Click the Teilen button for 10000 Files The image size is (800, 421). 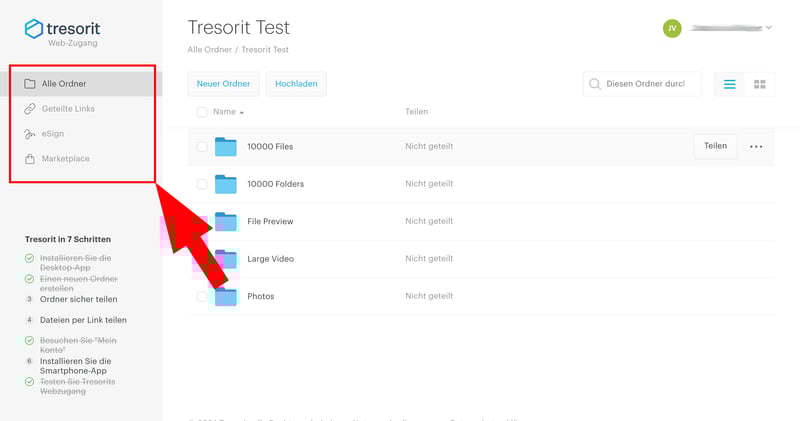click(x=715, y=146)
